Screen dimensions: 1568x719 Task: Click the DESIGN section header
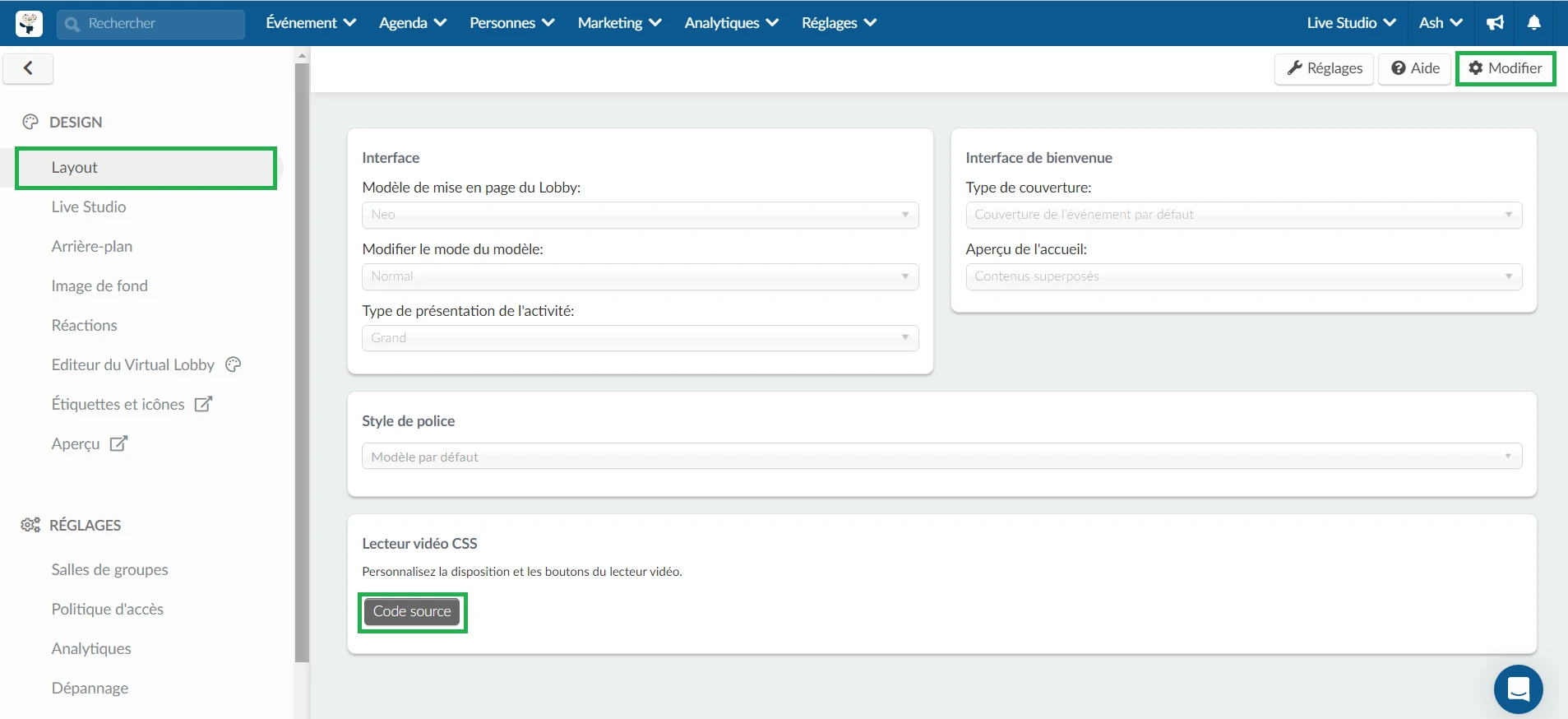click(x=76, y=123)
